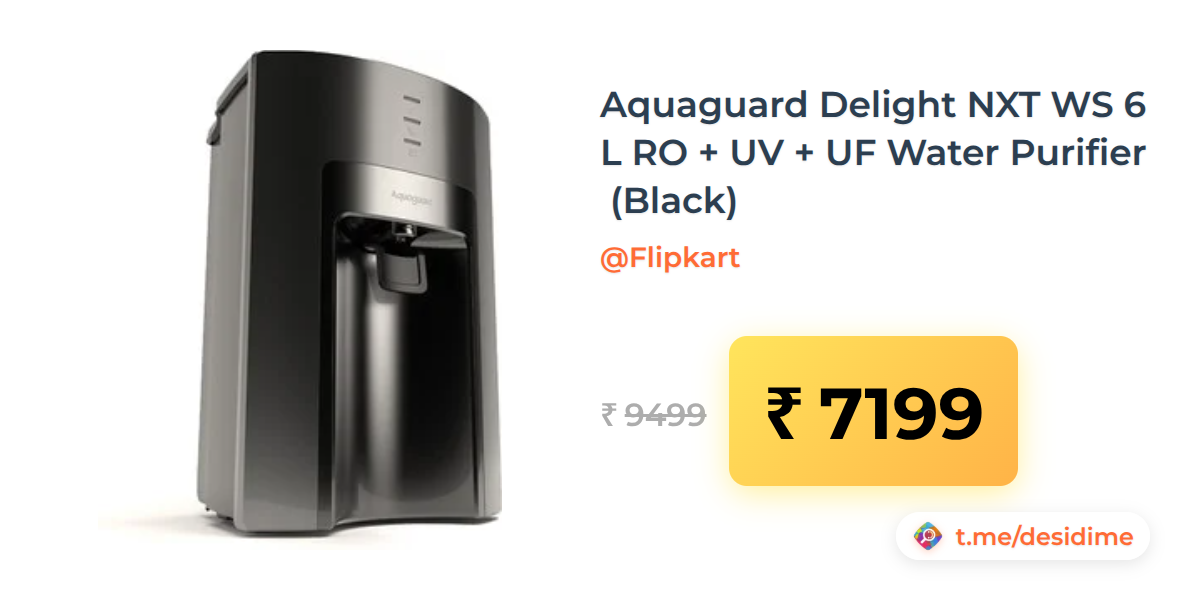Screen dimensions: 1200x600
Task: Click the DesiDime colorful logo icon
Action: [x=929, y=537]
